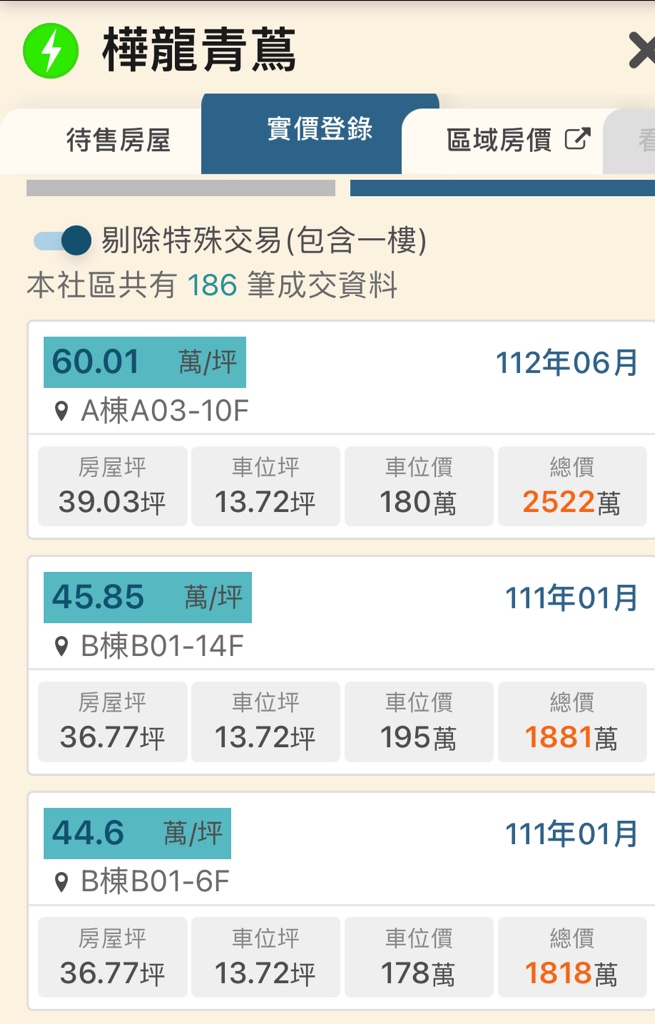Click the 44.6 萬/坪 price badge
Viewport: 655px width, 1024px height.
(137, 833)
